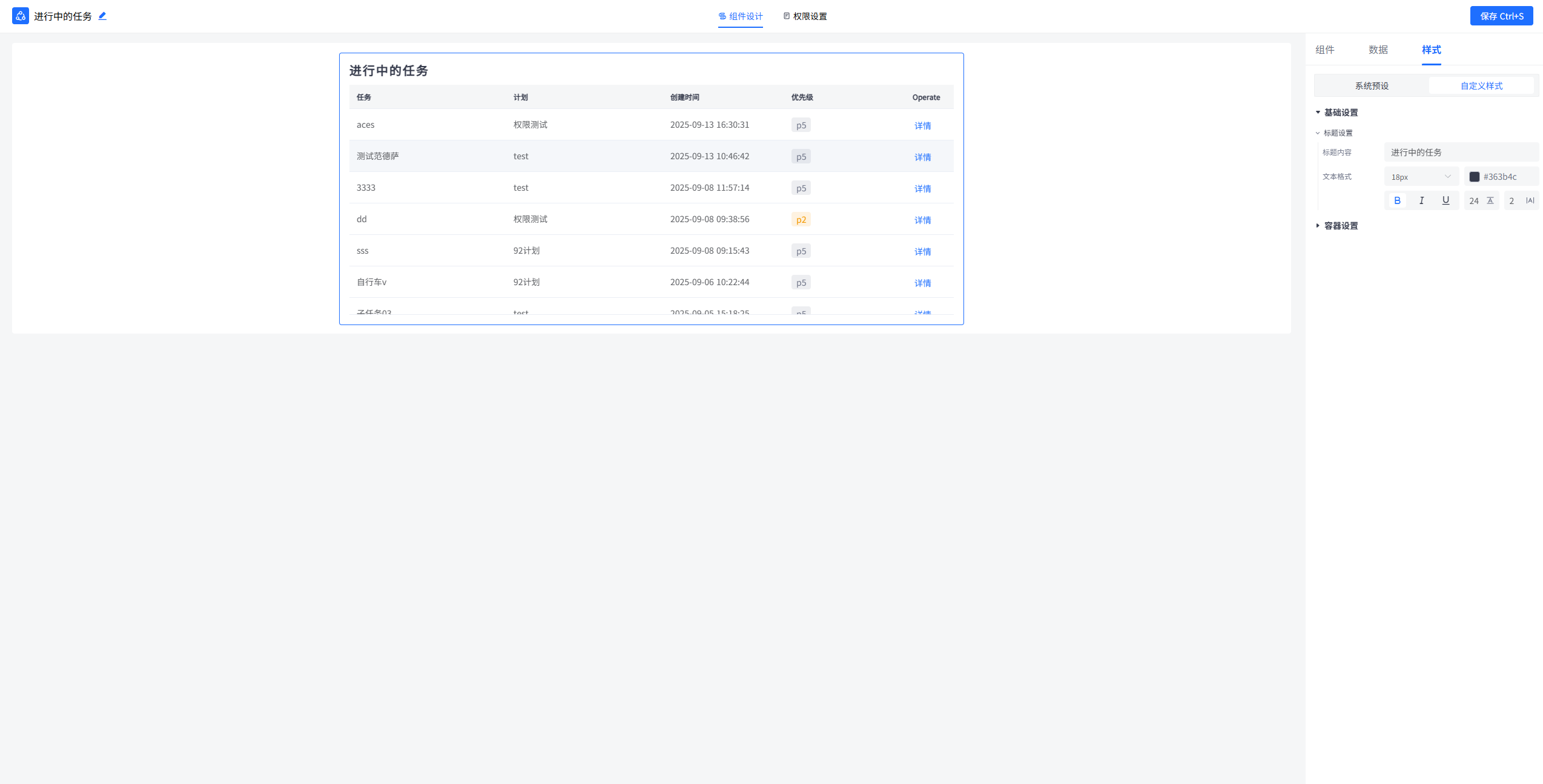Select the 系统预设 style mode
Screen dimensions: 1543x784
[1372, 86]
